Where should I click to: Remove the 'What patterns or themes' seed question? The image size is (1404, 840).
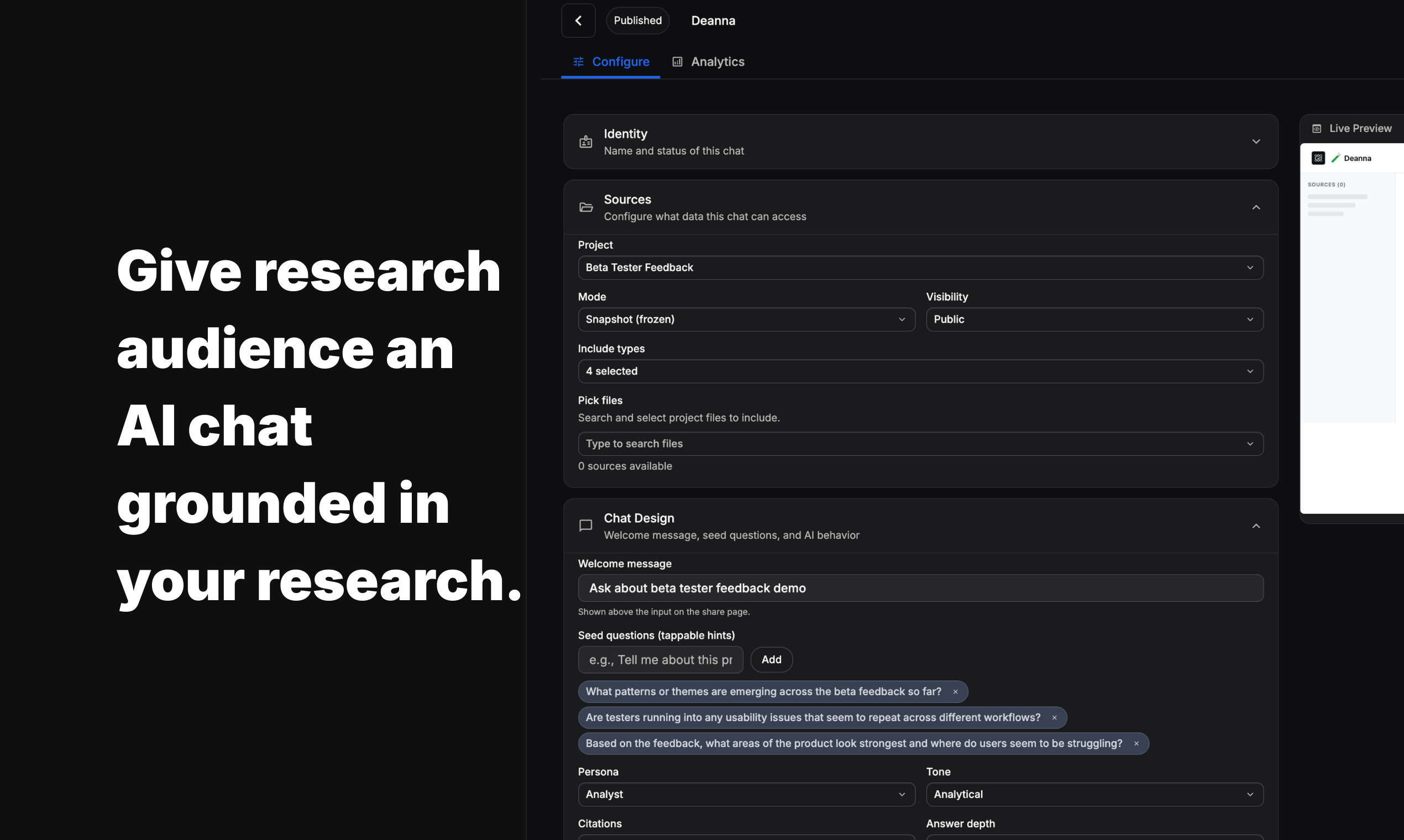[956, 692]
